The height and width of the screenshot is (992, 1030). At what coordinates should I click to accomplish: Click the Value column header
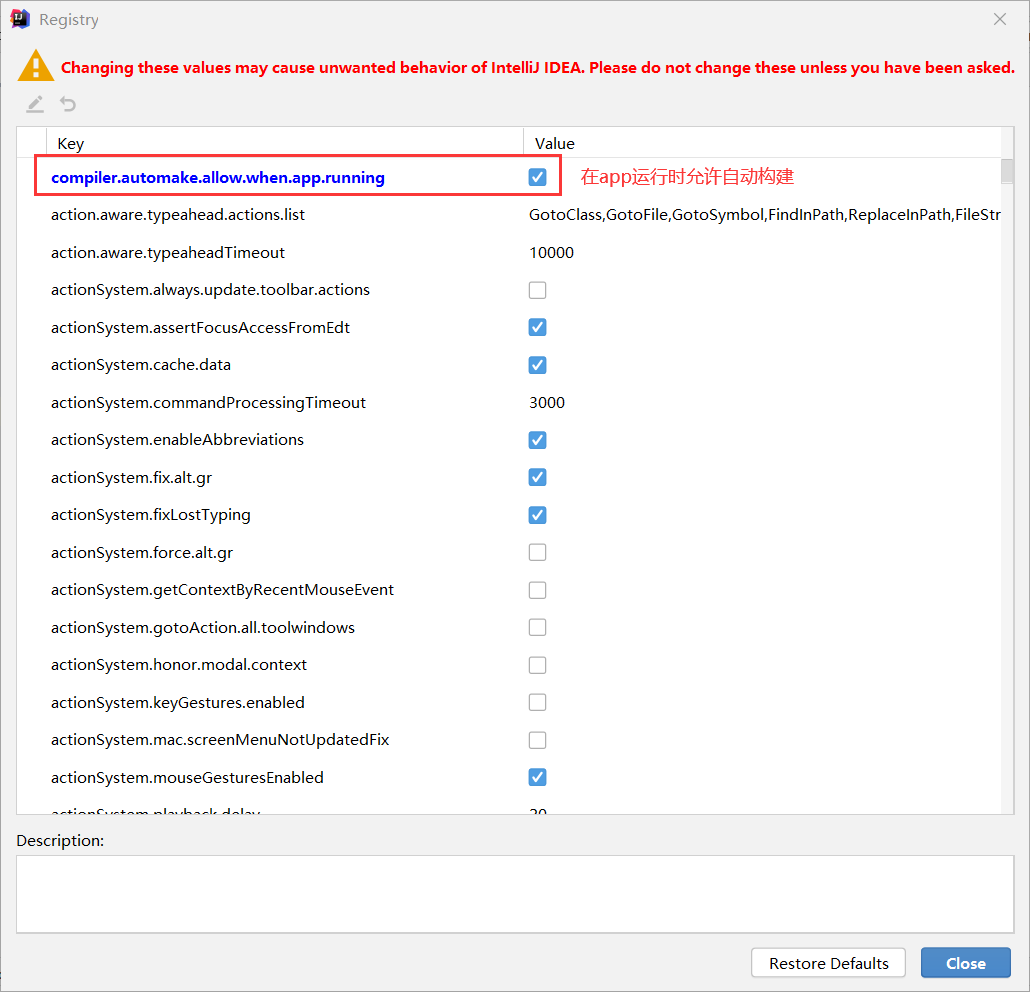click(762, 143)
